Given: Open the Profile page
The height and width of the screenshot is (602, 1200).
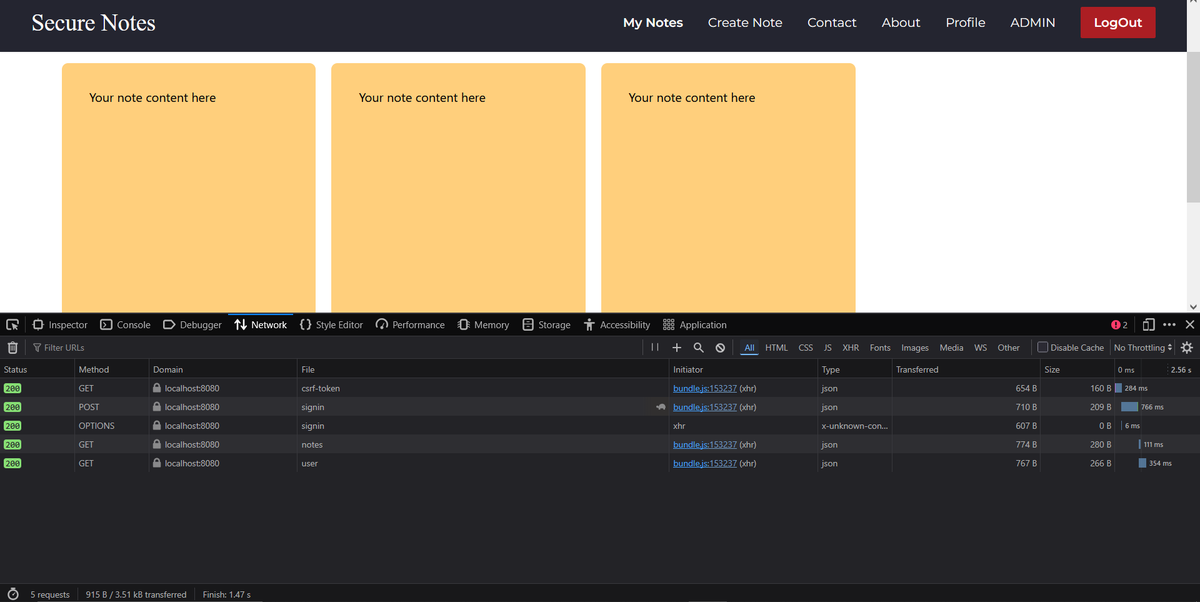Looking at the screenshot, I should pyautogui.click(x=966, y=22).
